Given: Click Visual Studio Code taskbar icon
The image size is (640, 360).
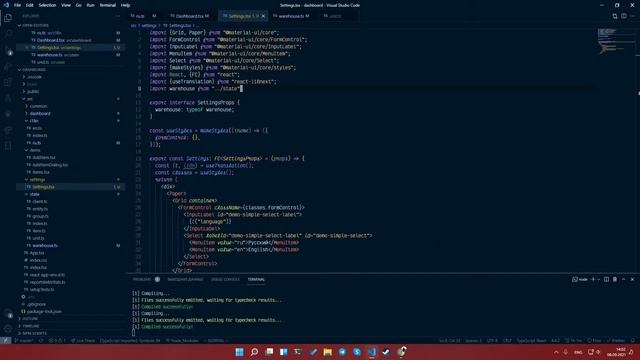Looking at the screenshot, I should click(x=371, y=352).
